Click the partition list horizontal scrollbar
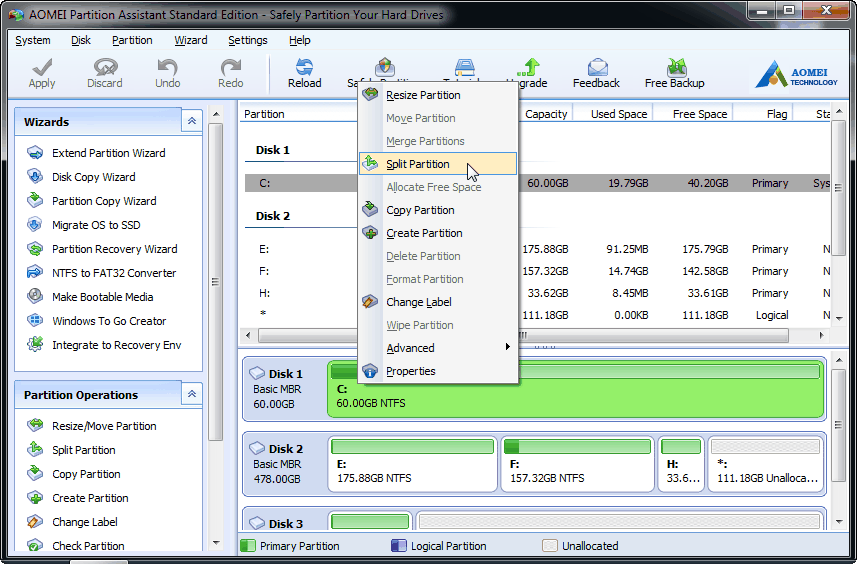Screen dimensions: 857x564 coord(523,335)
